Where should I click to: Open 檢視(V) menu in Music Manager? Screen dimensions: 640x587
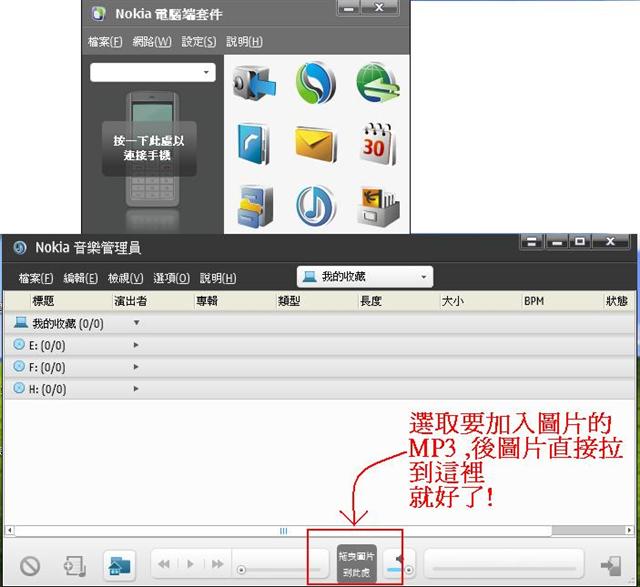click(x=125, y=278)
